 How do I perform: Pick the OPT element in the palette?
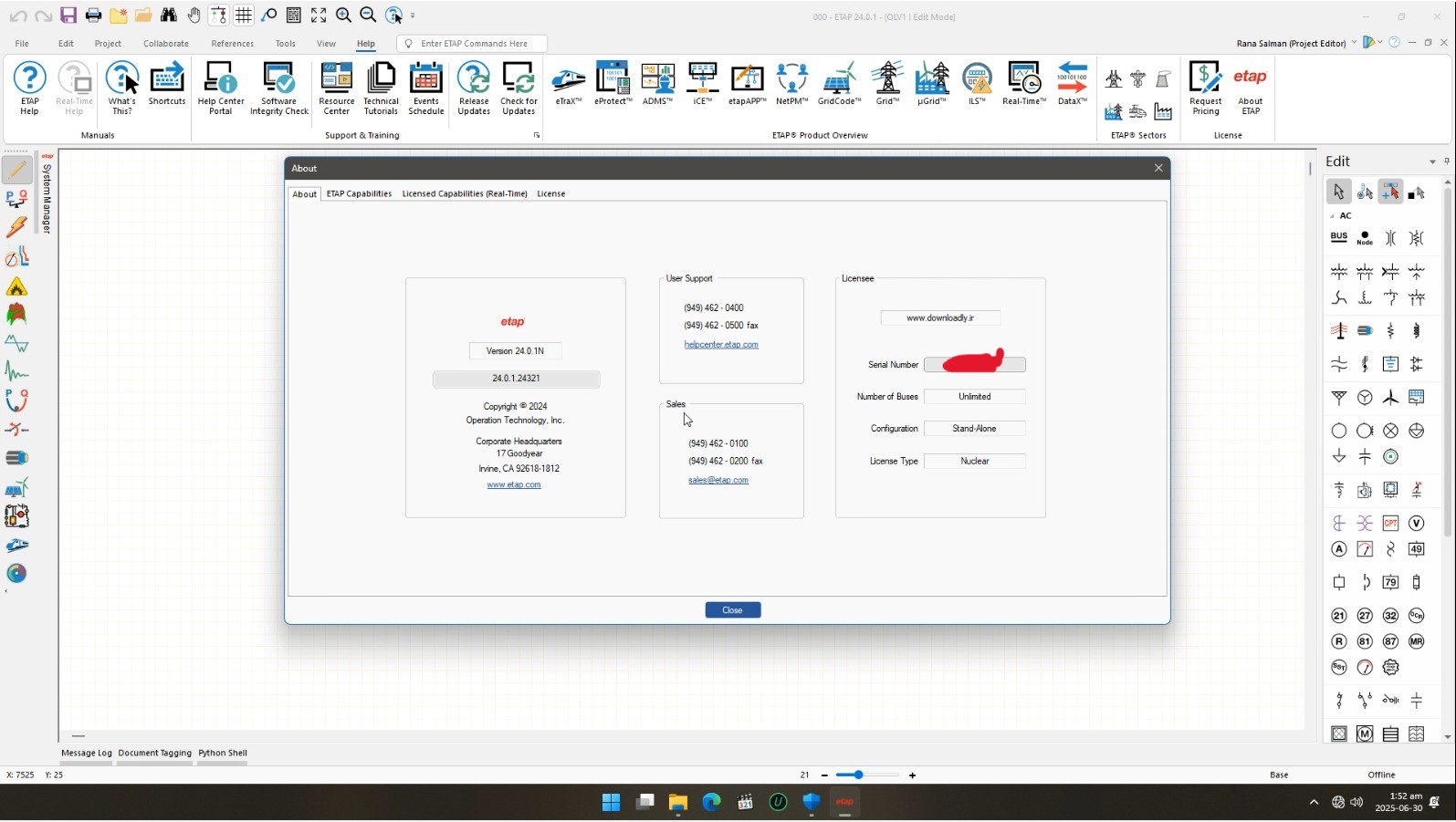coord(1390,523)
